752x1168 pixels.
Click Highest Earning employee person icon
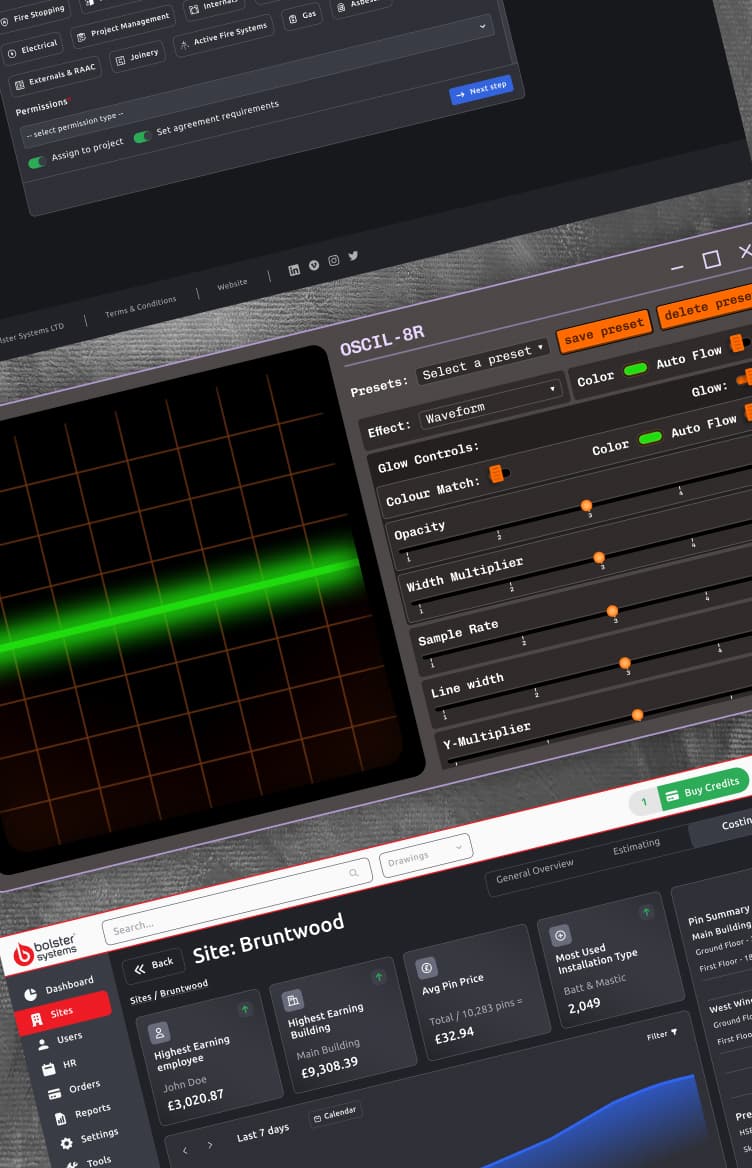pos(159,1032)
